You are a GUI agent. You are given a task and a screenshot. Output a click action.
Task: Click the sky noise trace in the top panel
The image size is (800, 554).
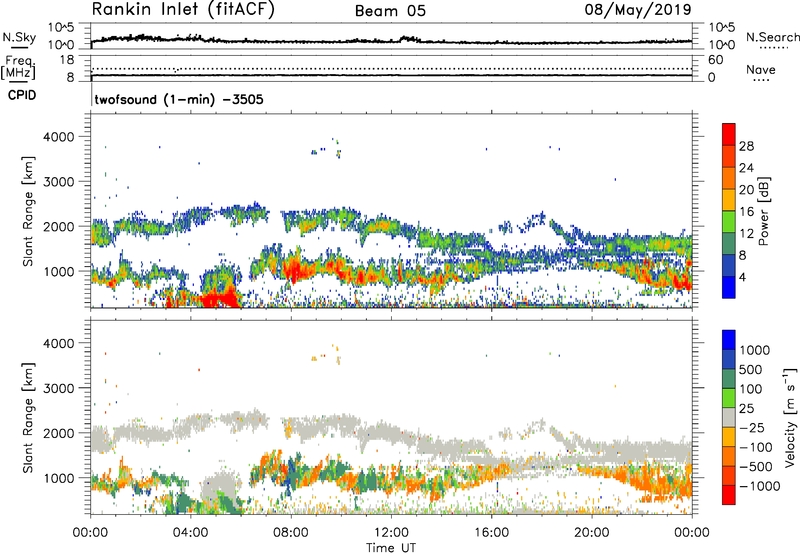tap(391, 41)
